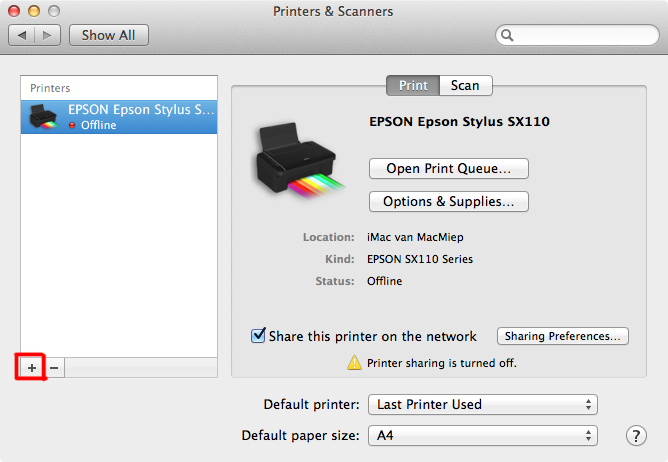Click into the search input field
The height and width of the screenshot is (462, 668).
tap(577, 35)
